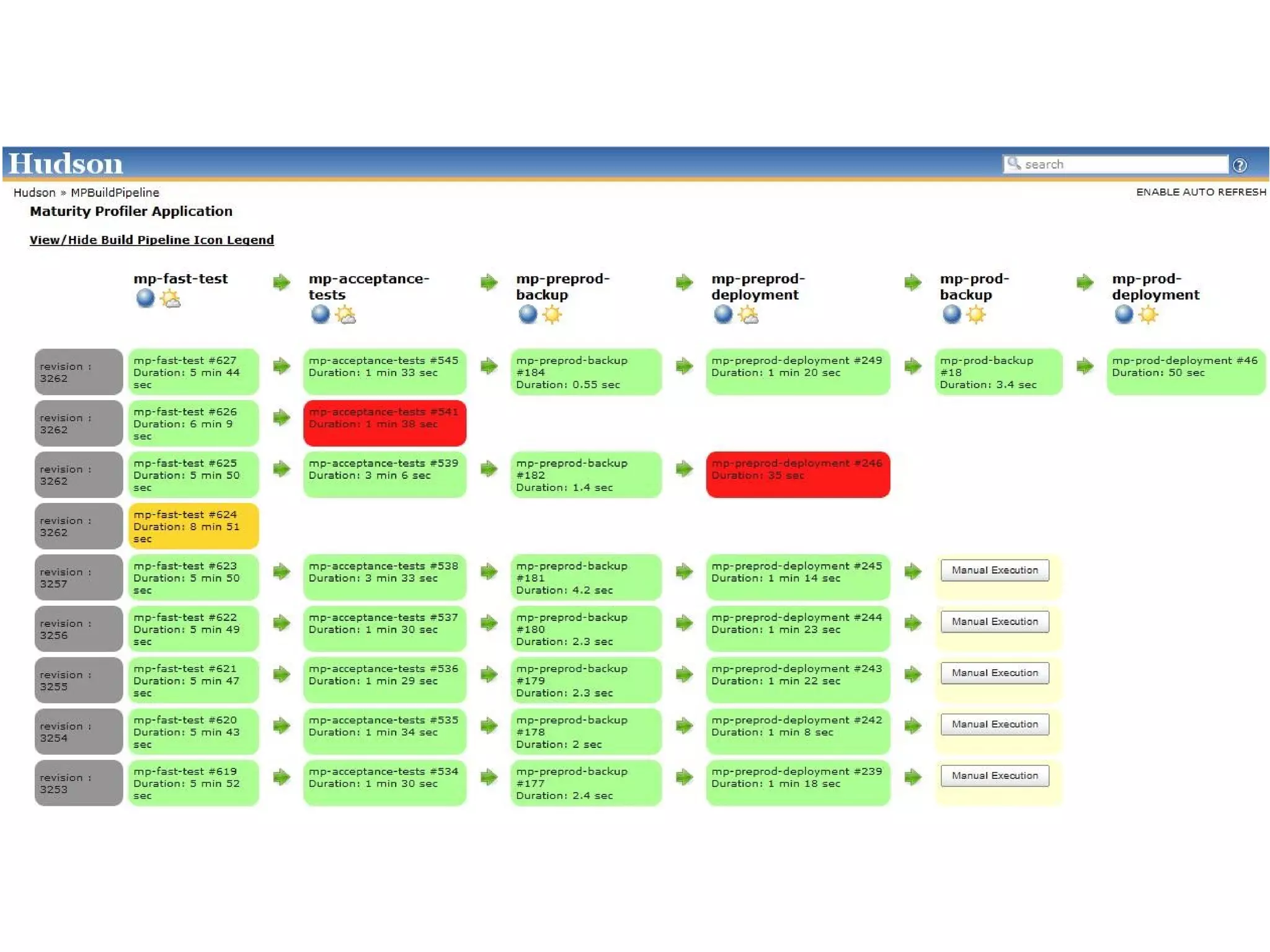The width and height of the screenshot is (1270, 952).
Task: Click green arrow after mp-fast-test header
Action: tap(282, 282)
